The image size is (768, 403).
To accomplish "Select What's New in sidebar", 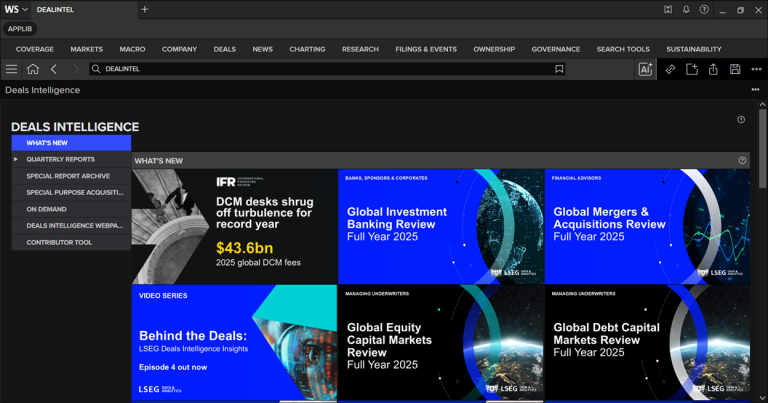I will [x=72, y=143].
